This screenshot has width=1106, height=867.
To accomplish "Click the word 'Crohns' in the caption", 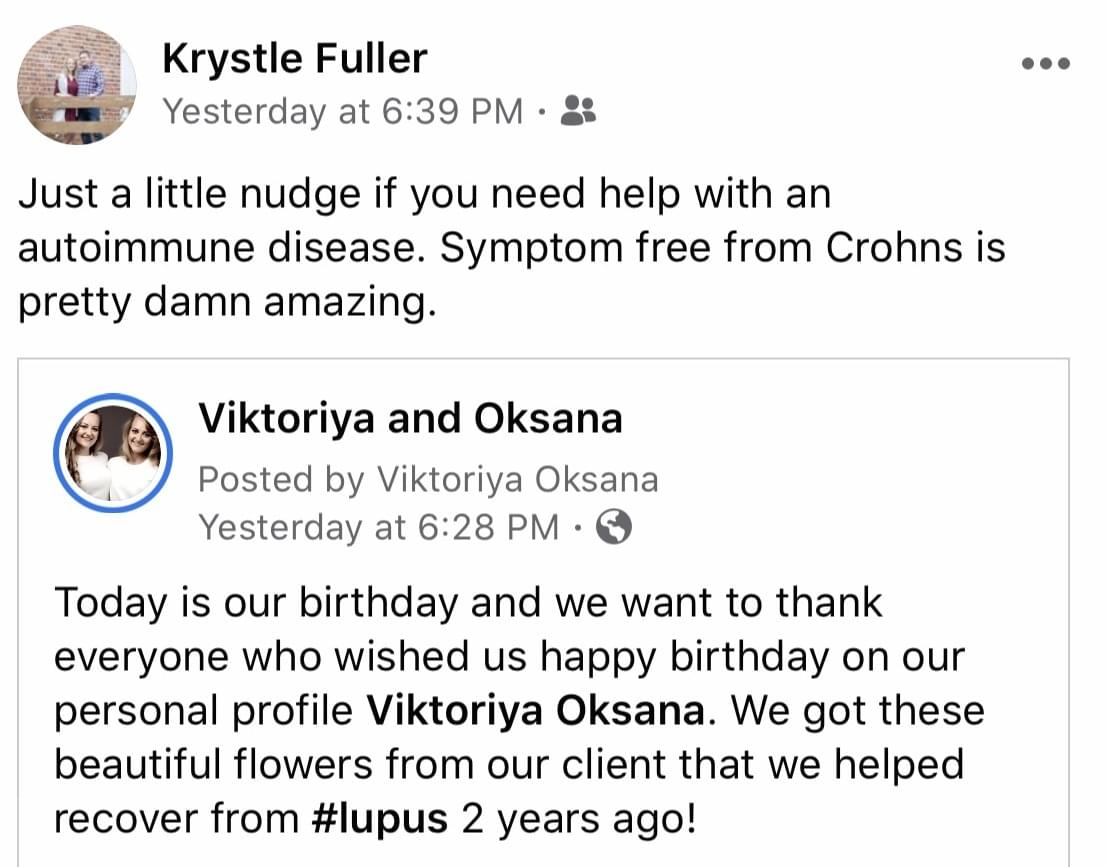I will tap(894, 248).
